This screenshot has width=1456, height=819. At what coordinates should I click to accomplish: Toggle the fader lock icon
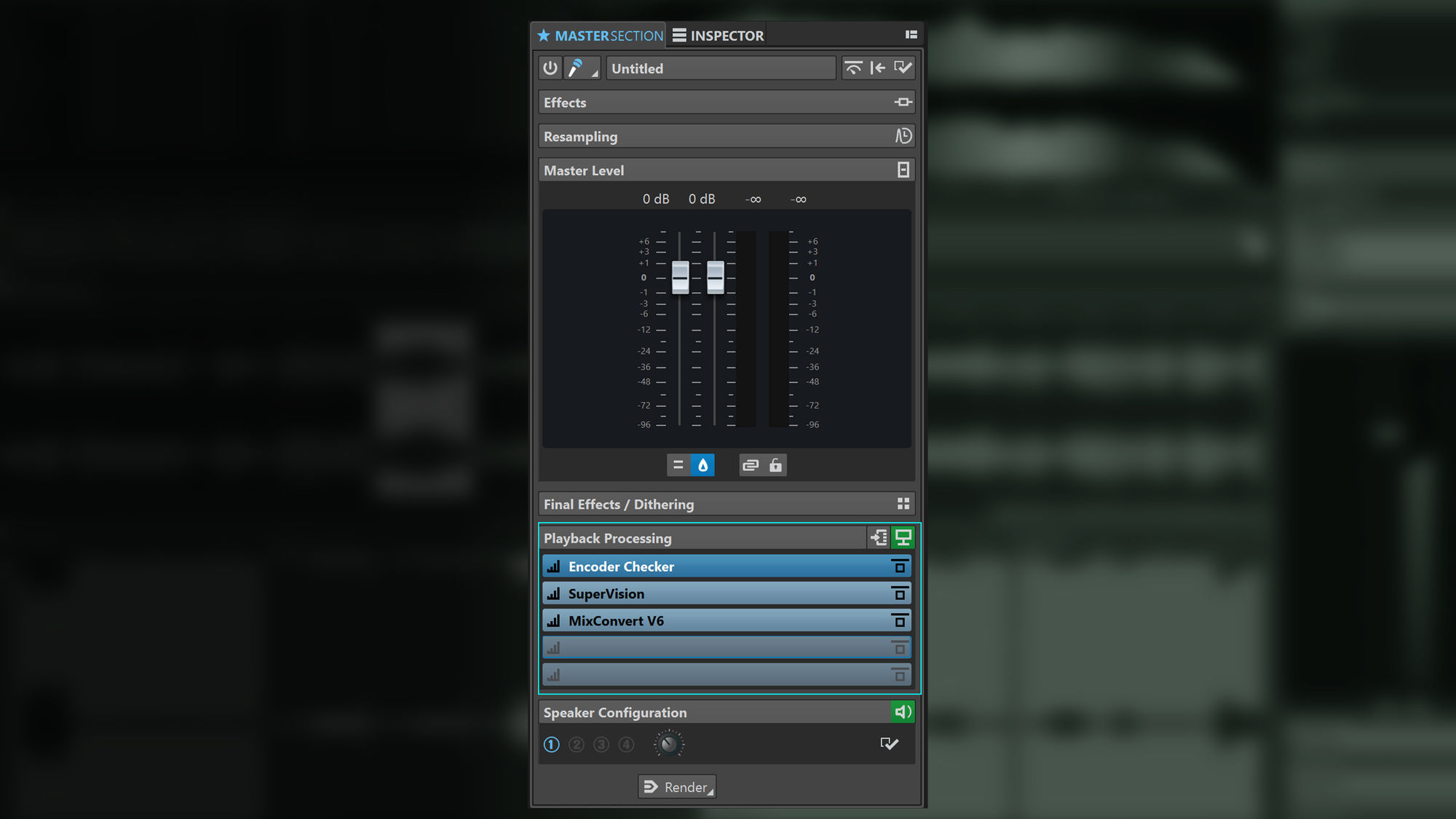click(x=775, y=465)
